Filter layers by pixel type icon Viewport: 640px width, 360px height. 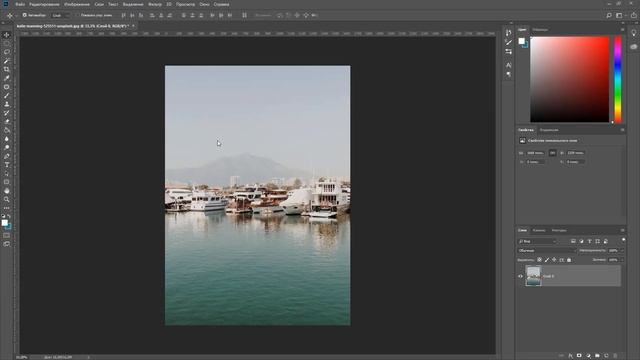pos(573,241)
